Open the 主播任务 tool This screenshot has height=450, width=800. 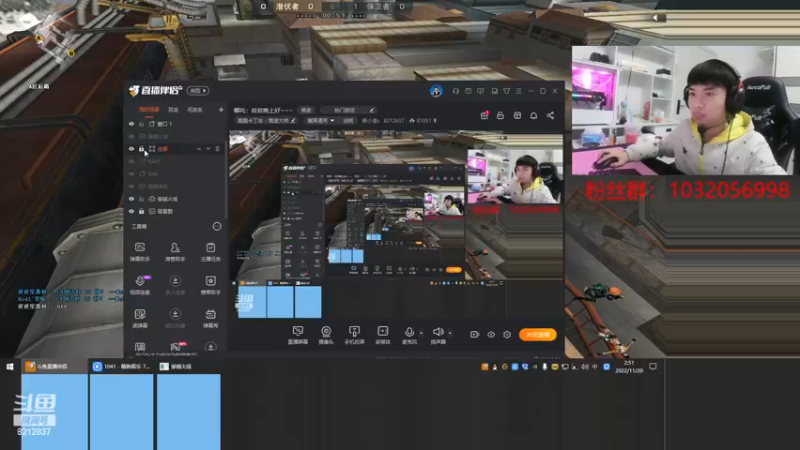210,252
